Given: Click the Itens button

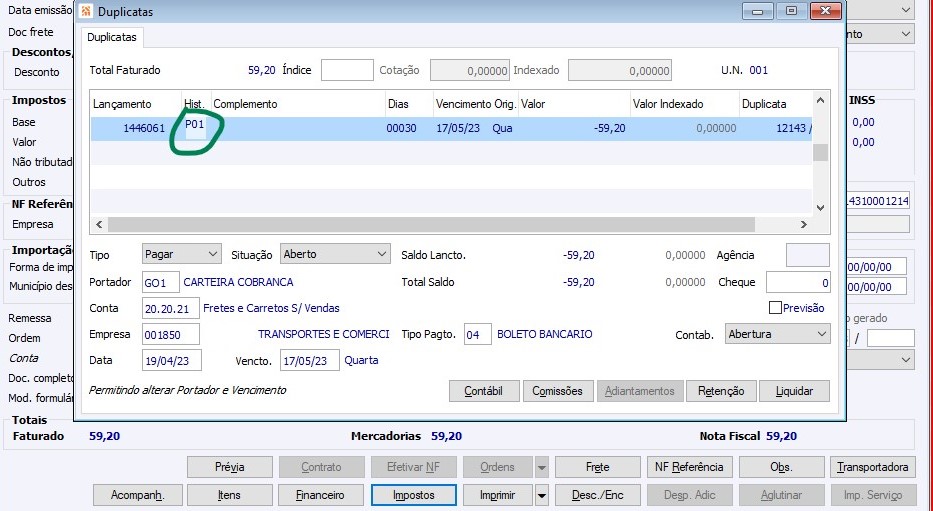Looking at the screenshot, I should coord(230,495).
